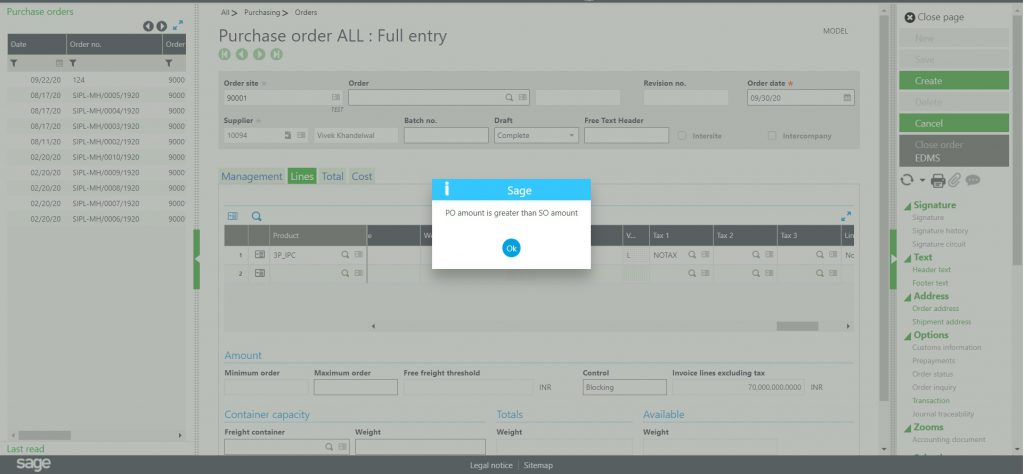1024x474 pixels.
Task: Open Order field search magnifier
Action: [x=509, y=97]
